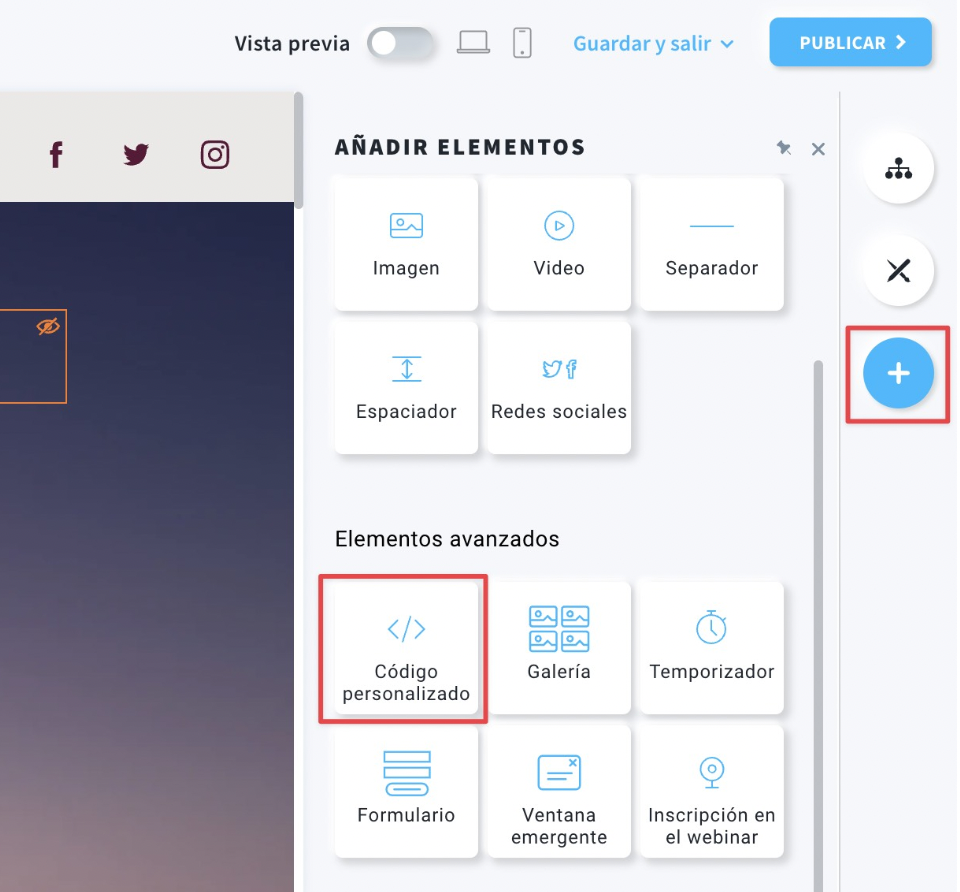This screenshot has height=892, width=960.
Task: Click the blue plus add-elements button
Action: 898,373
